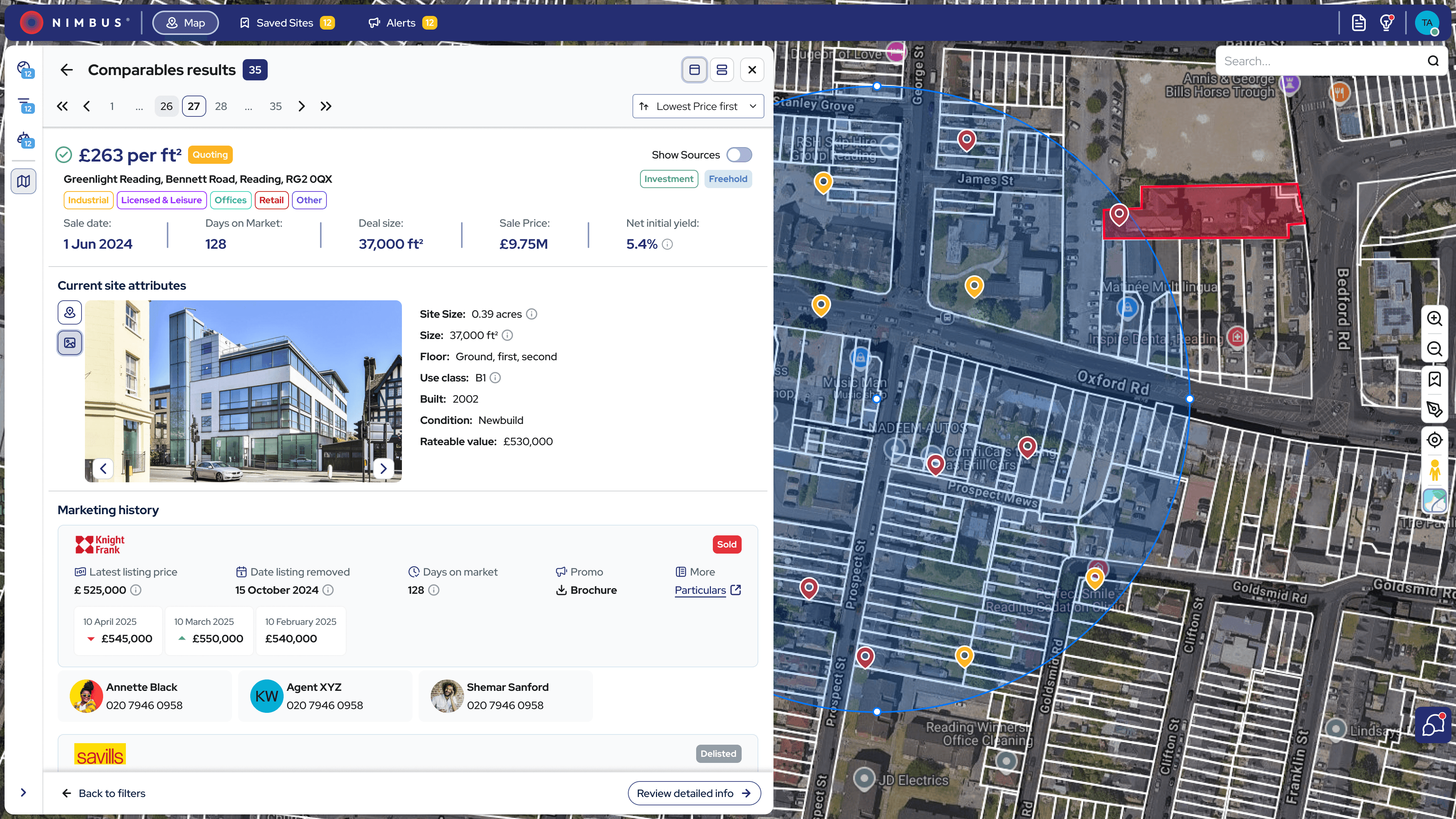Select the draw pen tool on map
Viewport: 1456px width, 819px height.
click(1434, 409)
